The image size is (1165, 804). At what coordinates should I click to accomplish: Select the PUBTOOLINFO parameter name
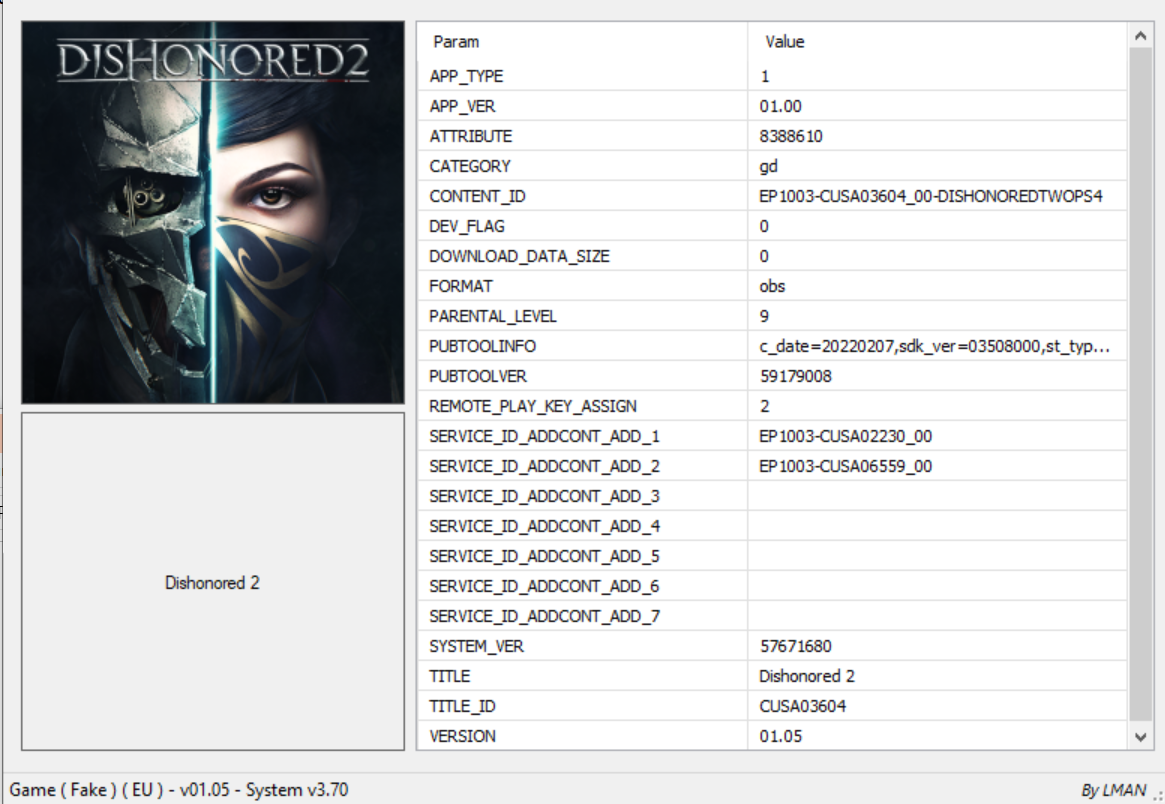point(482,346)
